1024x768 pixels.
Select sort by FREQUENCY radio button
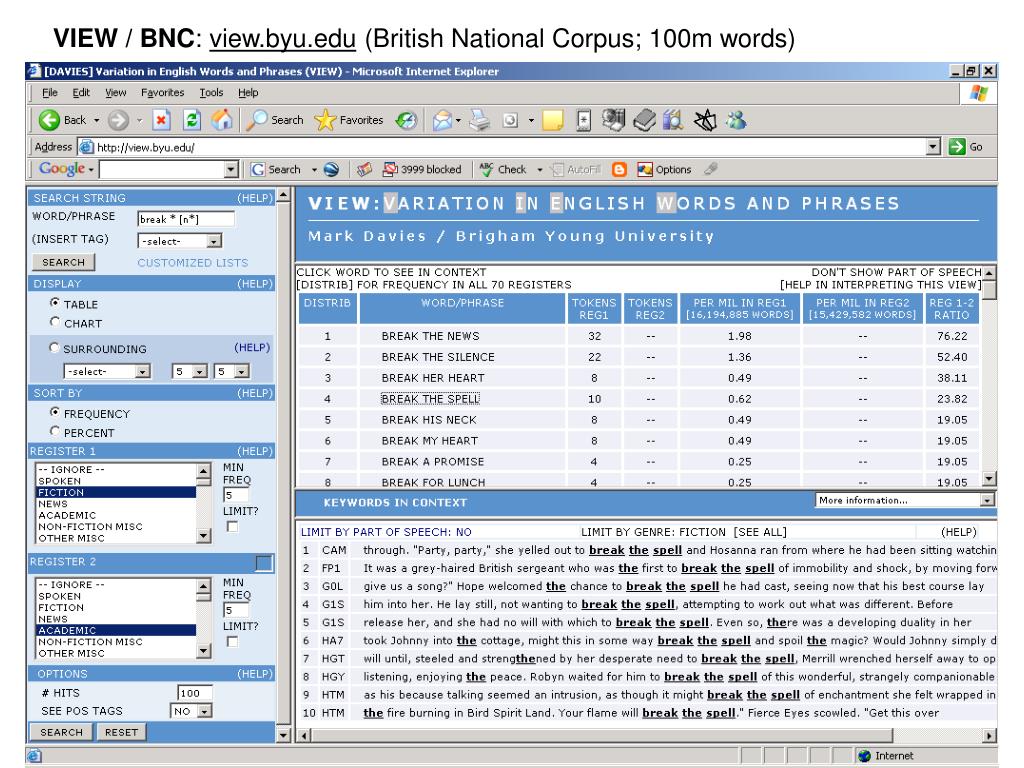tap(55, 413)
